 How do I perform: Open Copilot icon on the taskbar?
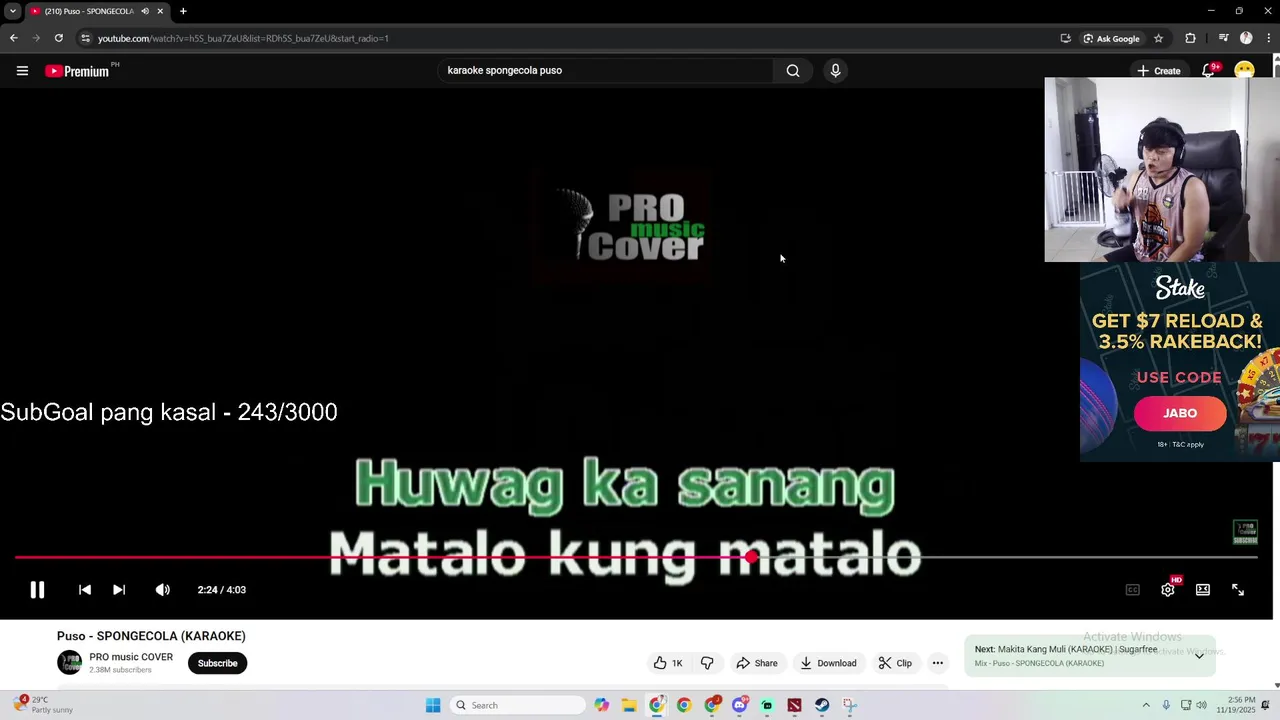coord(601,705)
